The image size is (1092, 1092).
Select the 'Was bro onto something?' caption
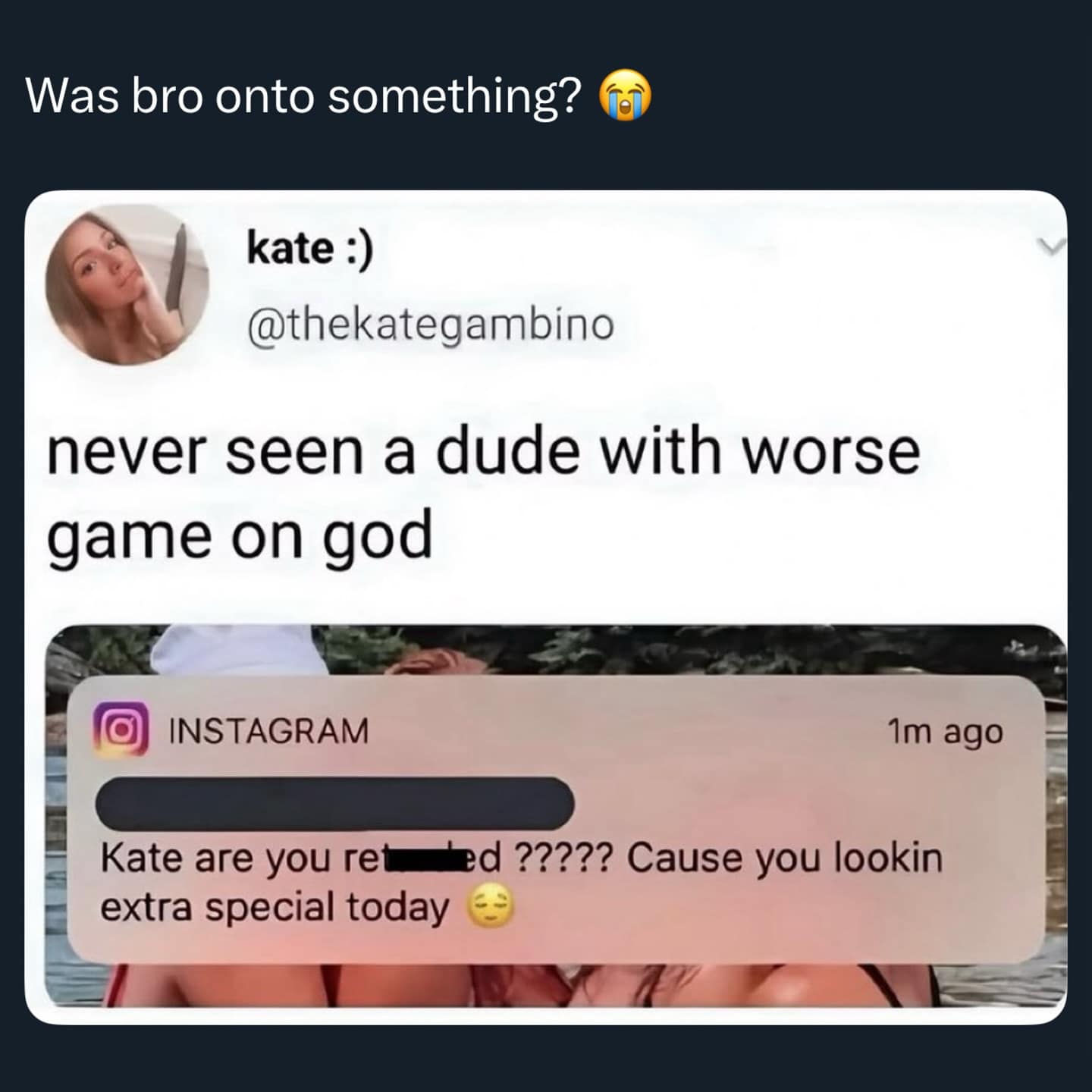(304, 97)
